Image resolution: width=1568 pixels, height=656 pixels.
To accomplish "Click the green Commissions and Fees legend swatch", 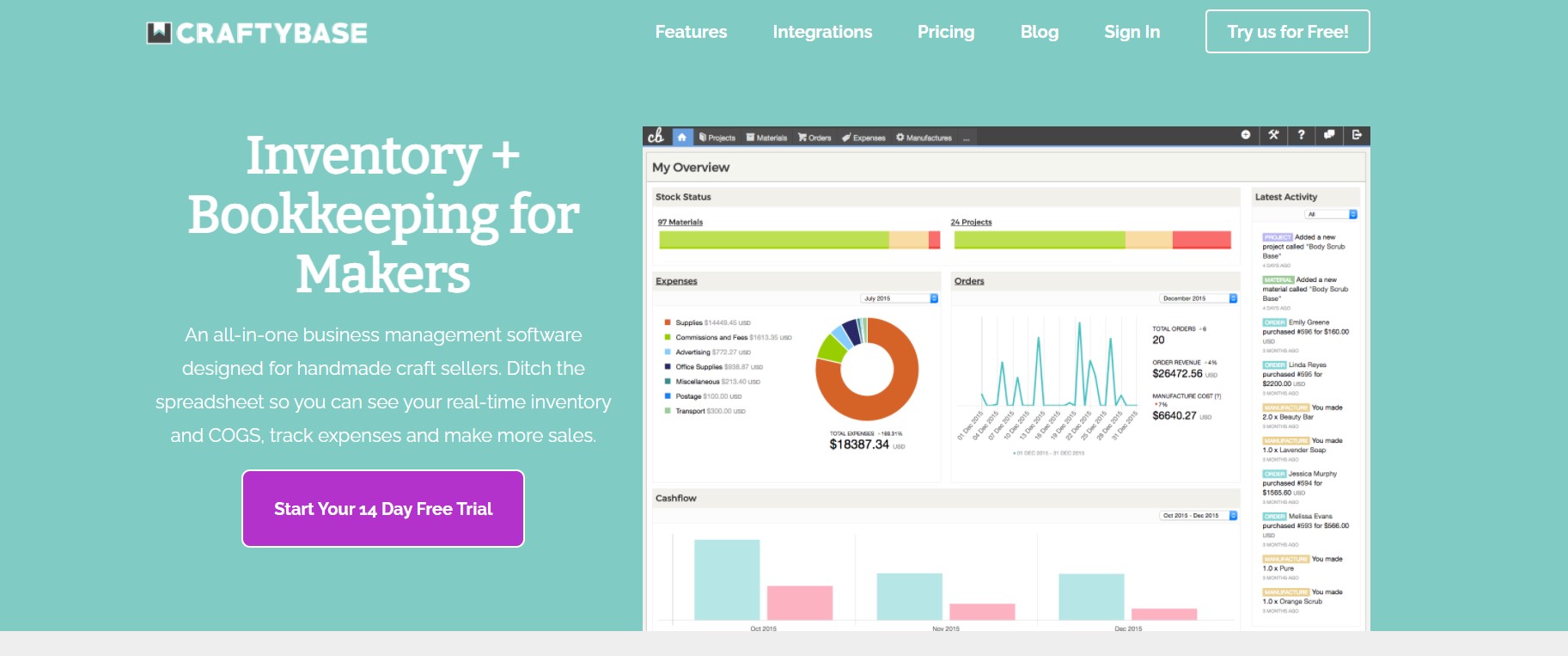I will pyautogui.click(x=668, y=338).
